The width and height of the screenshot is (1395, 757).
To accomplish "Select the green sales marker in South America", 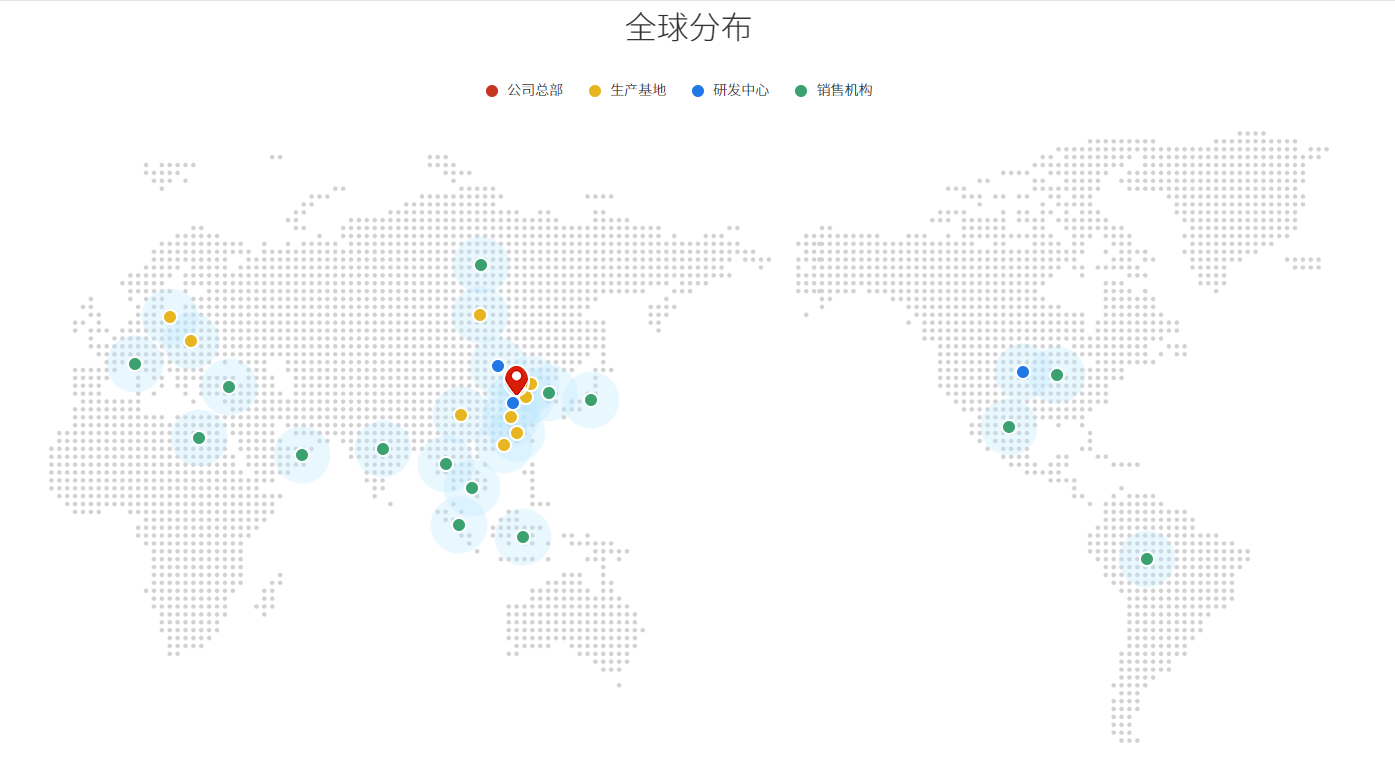I will 1147,559.
